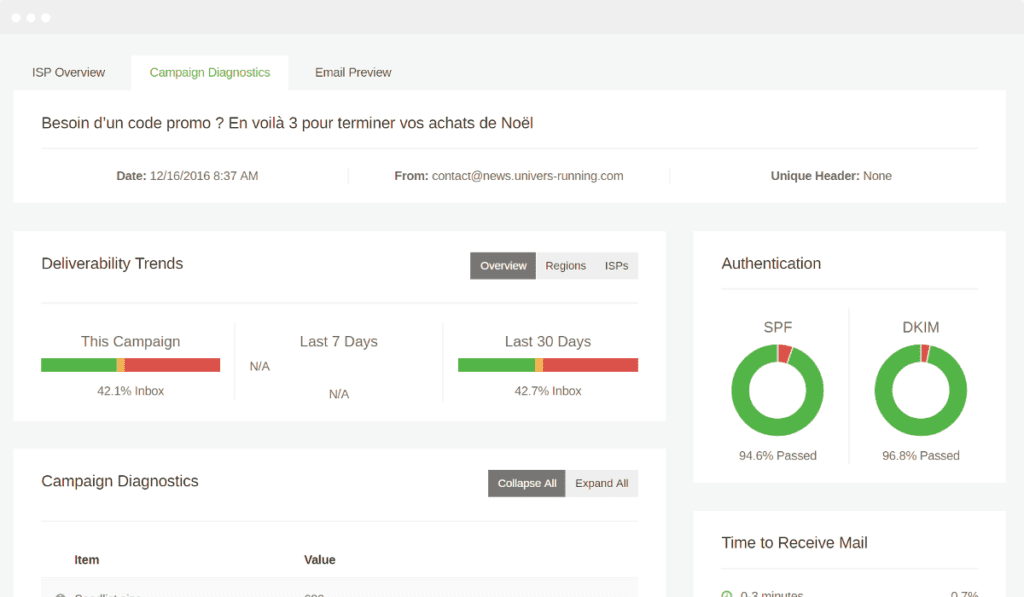This screenshot has height=597, width=1024.
Task: Click the '42.1% Inbox' value
Action: (131, 391)
